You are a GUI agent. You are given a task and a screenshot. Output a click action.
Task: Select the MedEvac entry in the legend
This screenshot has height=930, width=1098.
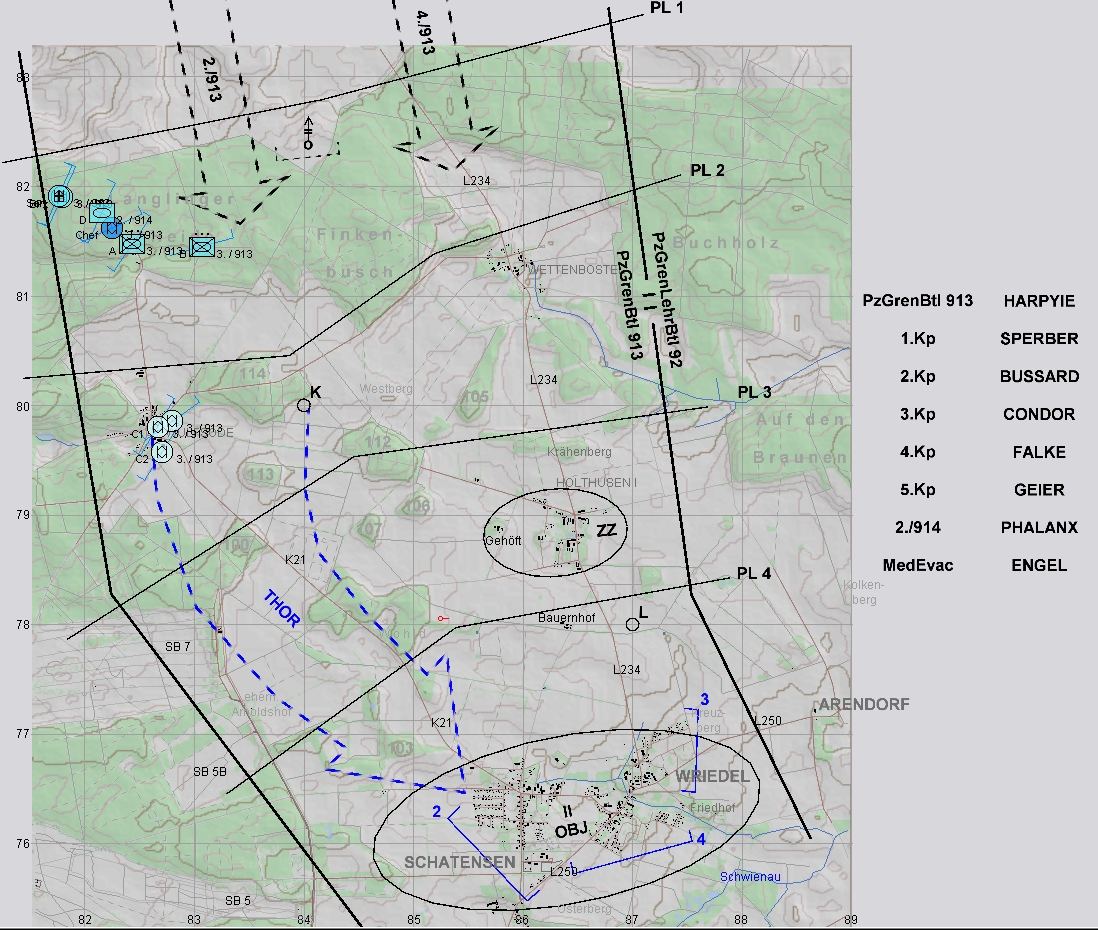(917, 565)
